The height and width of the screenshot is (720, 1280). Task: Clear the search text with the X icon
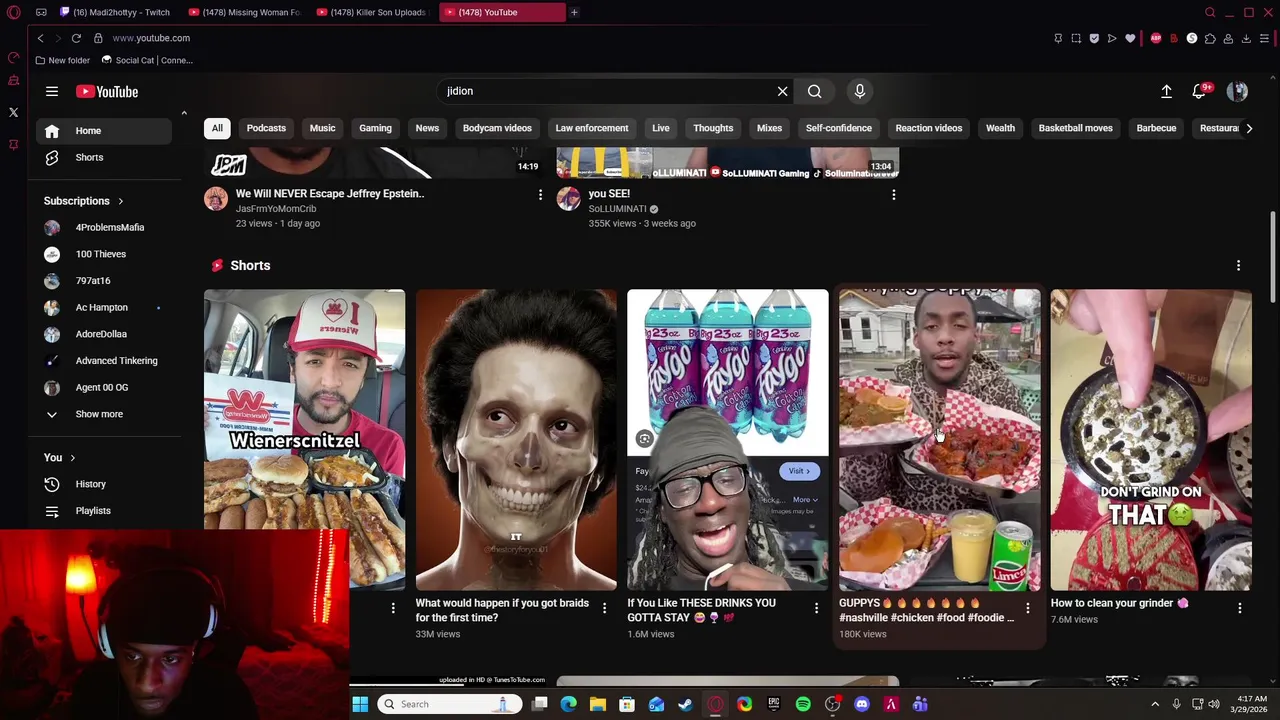coord(782,91)
